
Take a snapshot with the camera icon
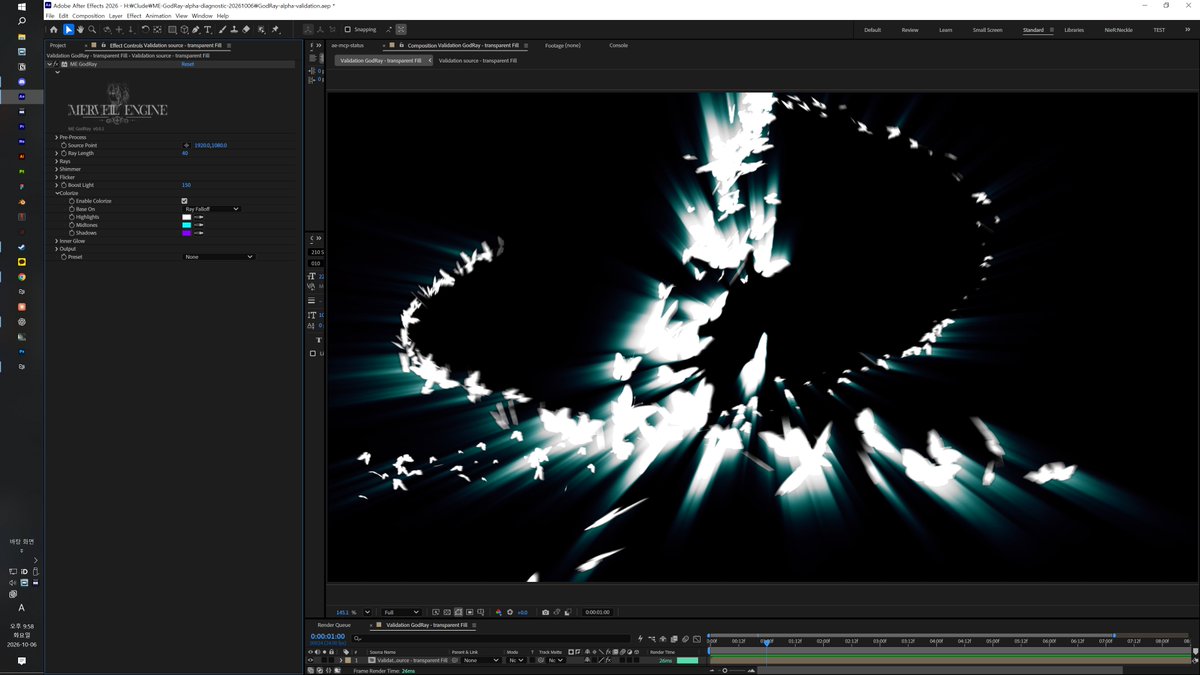(x=545, y=612)
